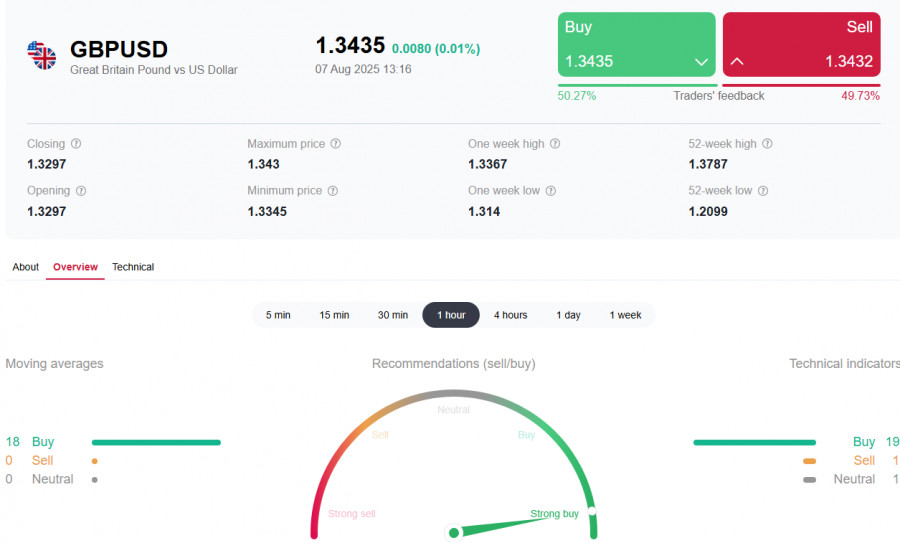The width and height of the screenshot is (900, 543).
Task: Click the 52-week high value 1.3787
Action: (708, 164)
